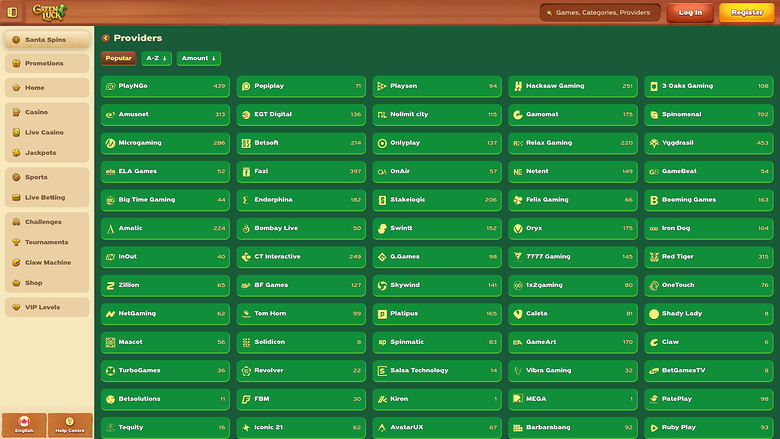Image resolution: width=780 pixels, height=439 pixels.
Task: Click the back arrow beside Providers
Action: 105,38
